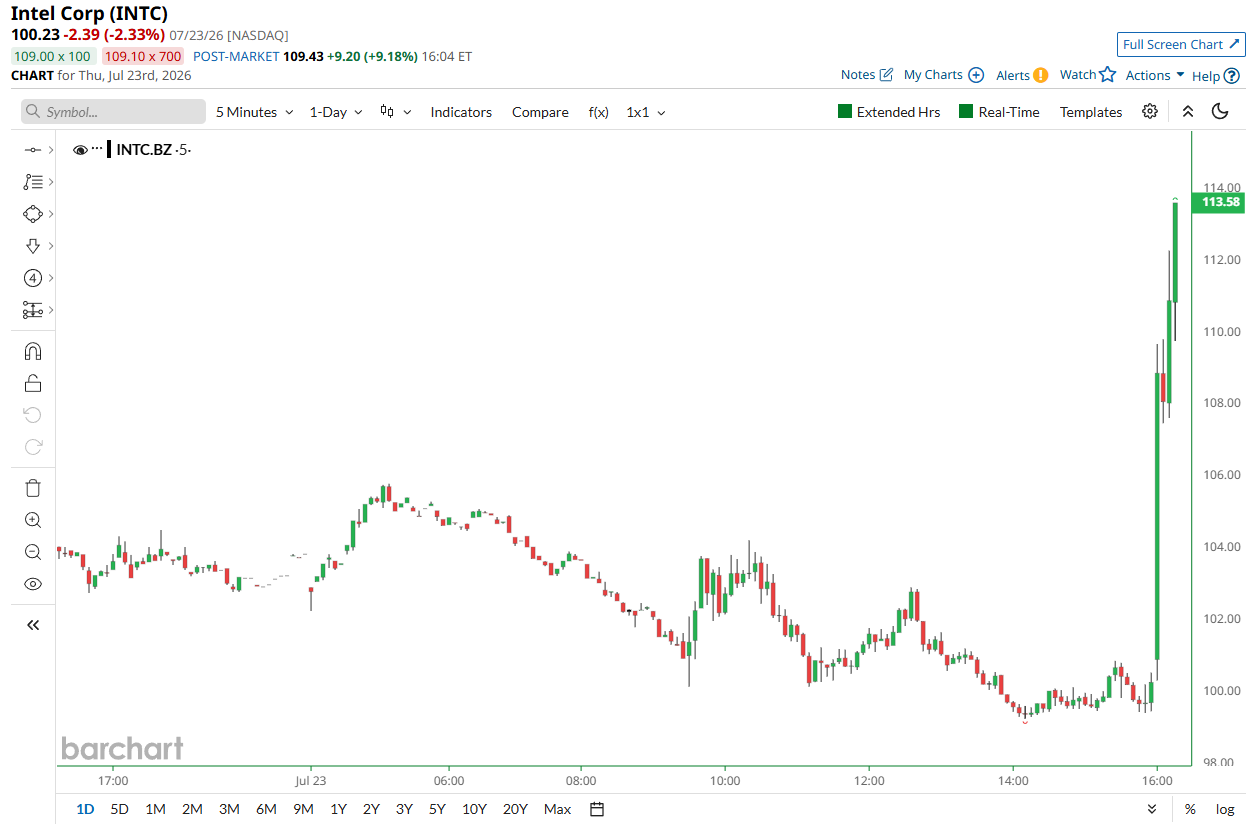The image size is (1257, 826).
Task: Select the 6M time range
Action: tap(266, 809)
